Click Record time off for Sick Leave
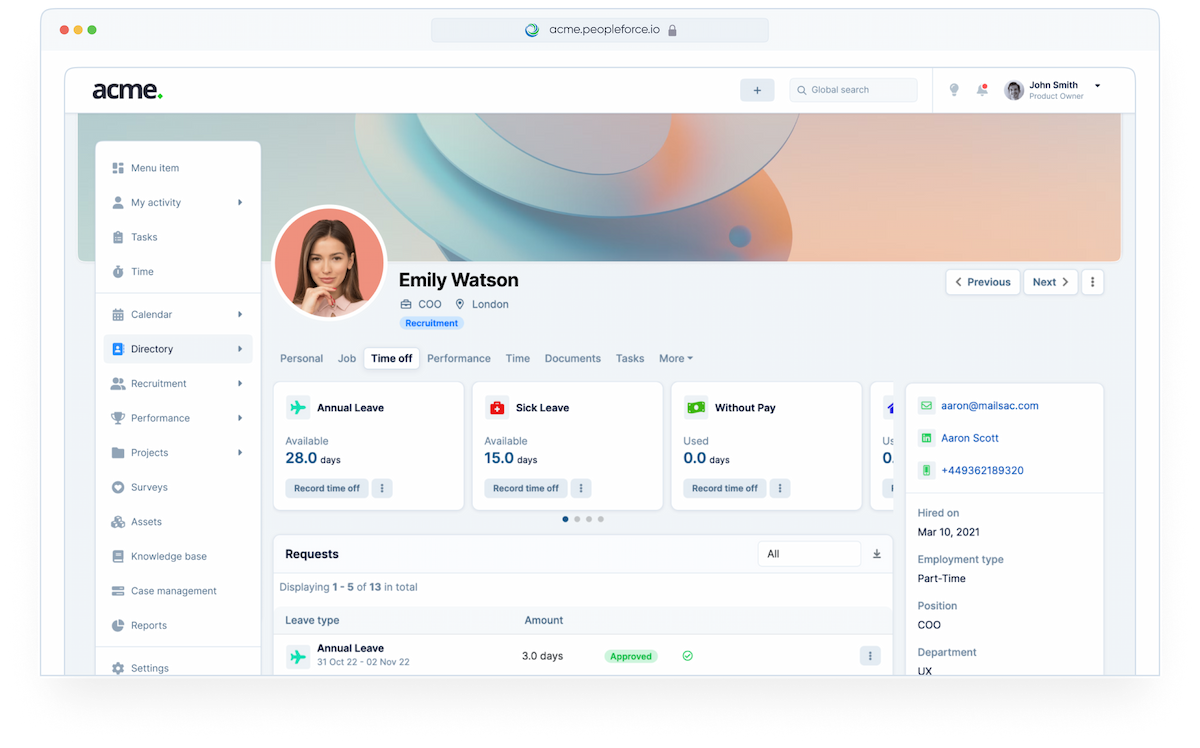 (525, 488)
